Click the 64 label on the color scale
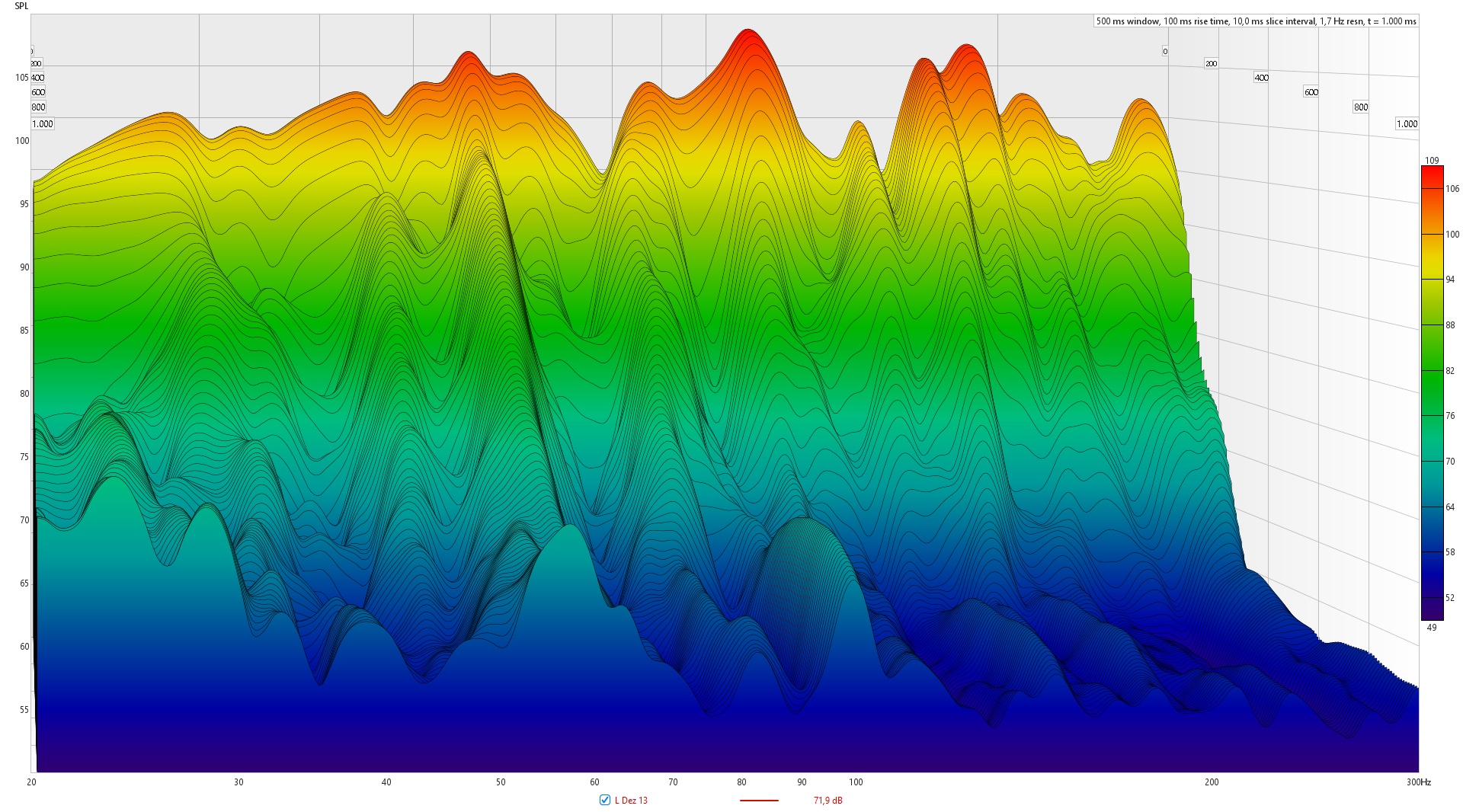 [1450, 507]
